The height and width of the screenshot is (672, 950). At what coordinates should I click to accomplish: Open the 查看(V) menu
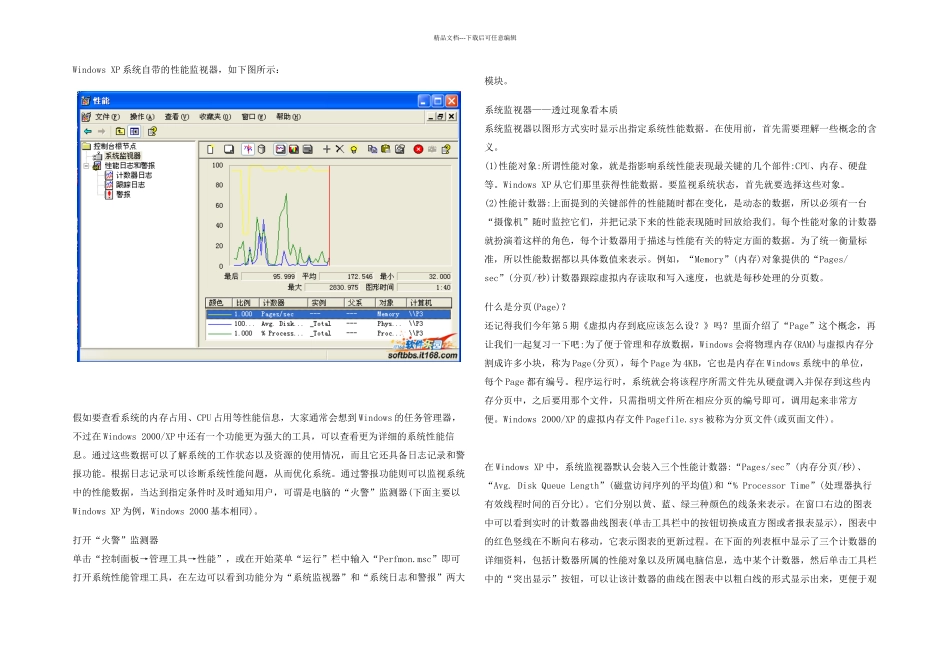coord(177,116)
